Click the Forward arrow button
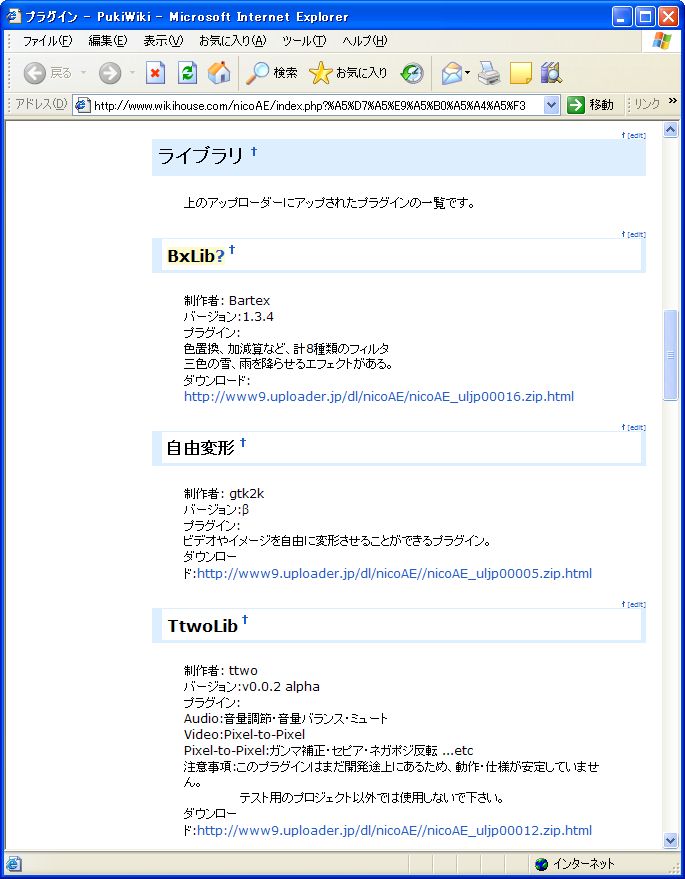This screenshot has width=685, height=879. (110, 73)
